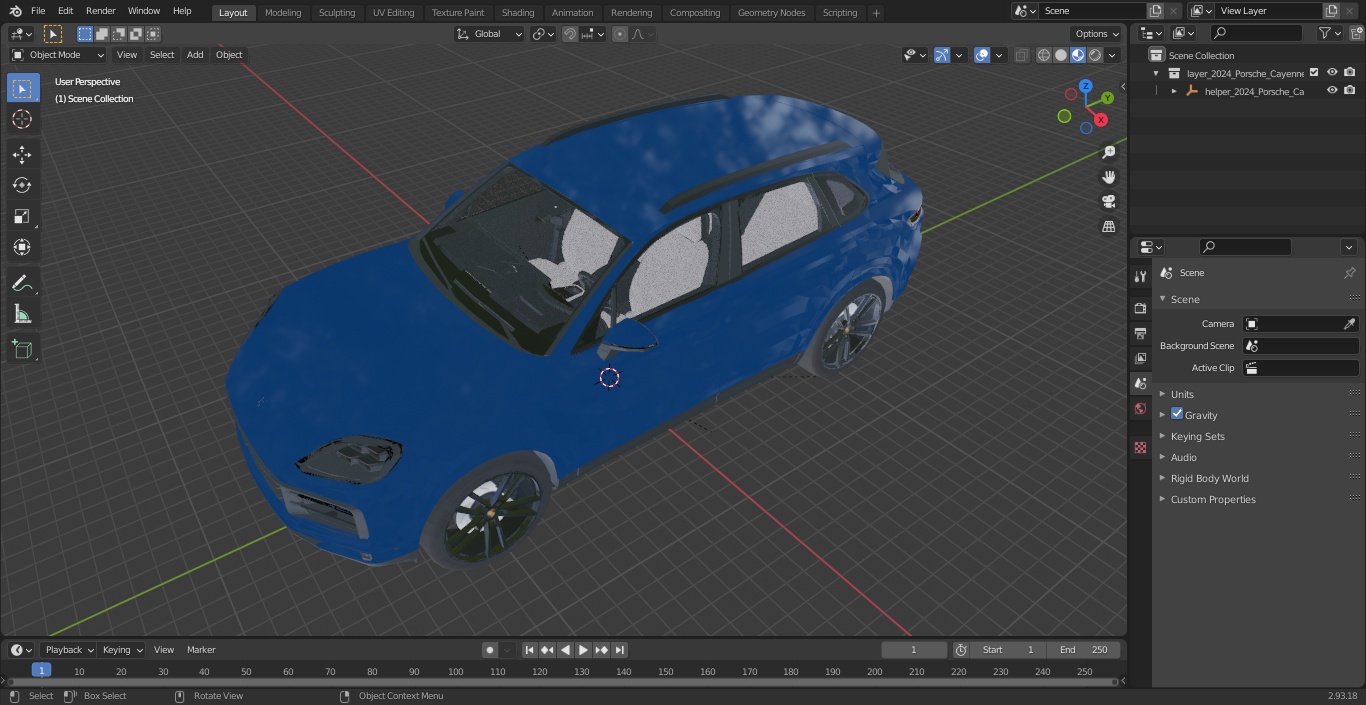
Task: Switch to wireframe viewport shading
Action: tap(1043, 55)
